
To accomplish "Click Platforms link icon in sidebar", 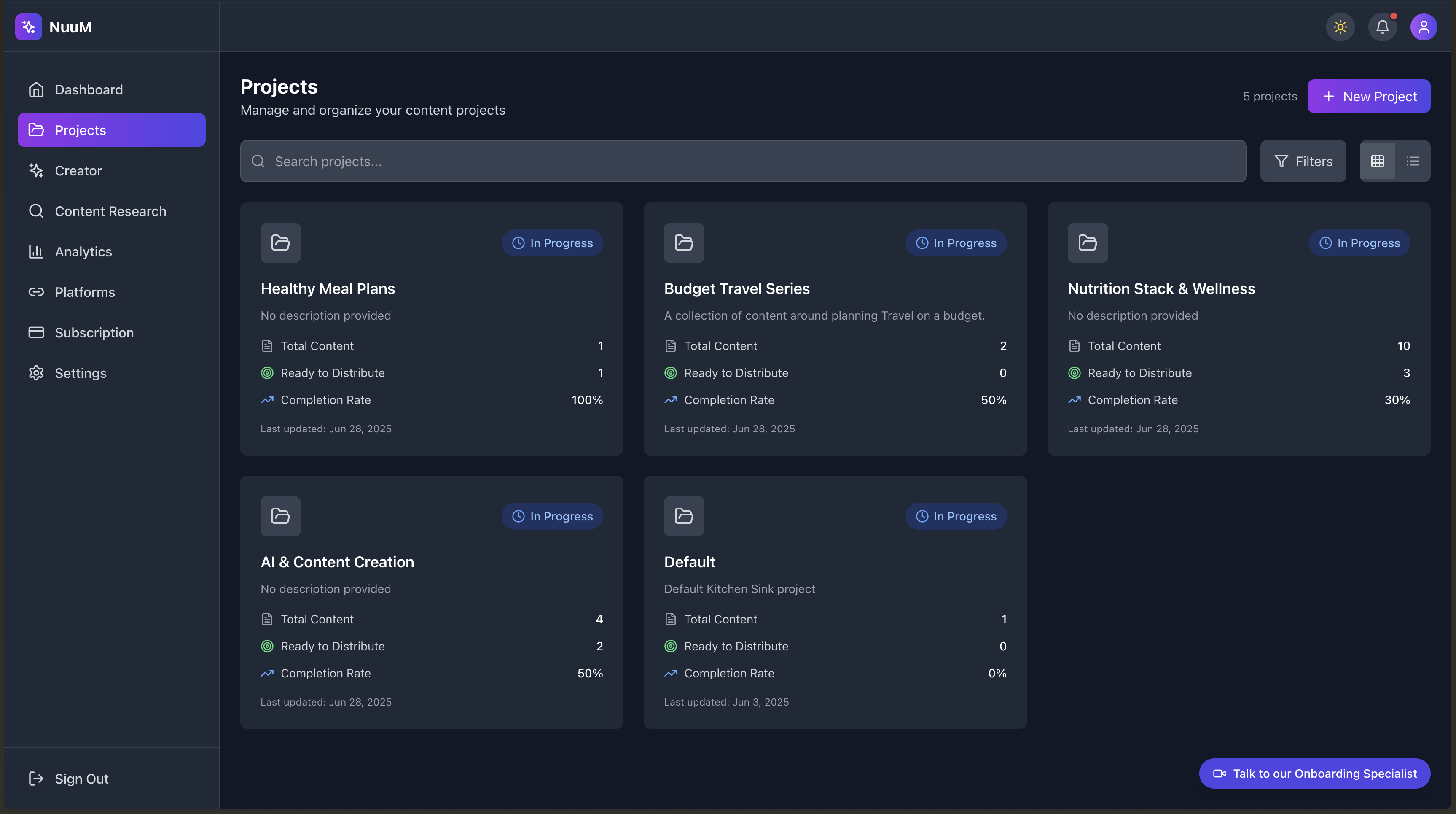I will [36, 292].
